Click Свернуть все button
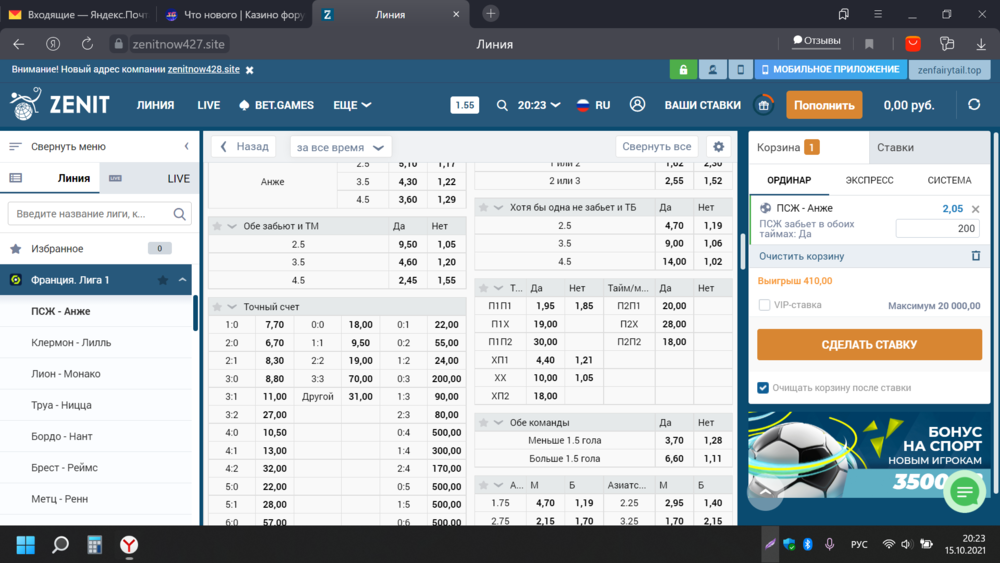The width and height of the screenshot is (1000, 563). click(656, 147)
